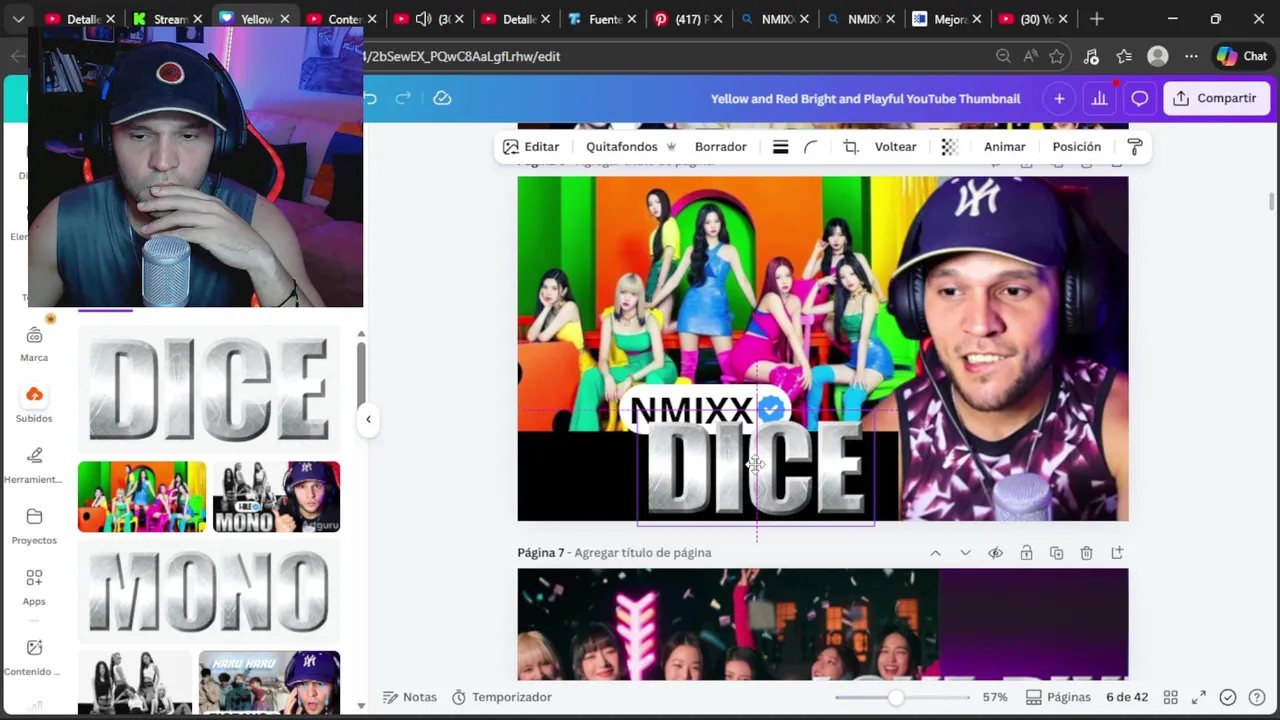Open the line weight border style icon
This screenshot has width=1280, height=720.
781,147
